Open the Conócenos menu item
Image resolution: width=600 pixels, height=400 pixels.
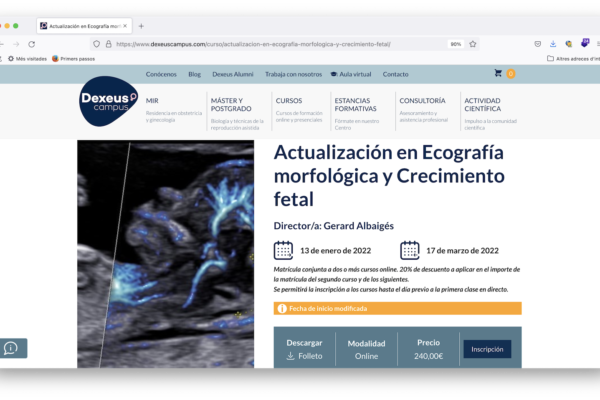[x=161, y=74]
